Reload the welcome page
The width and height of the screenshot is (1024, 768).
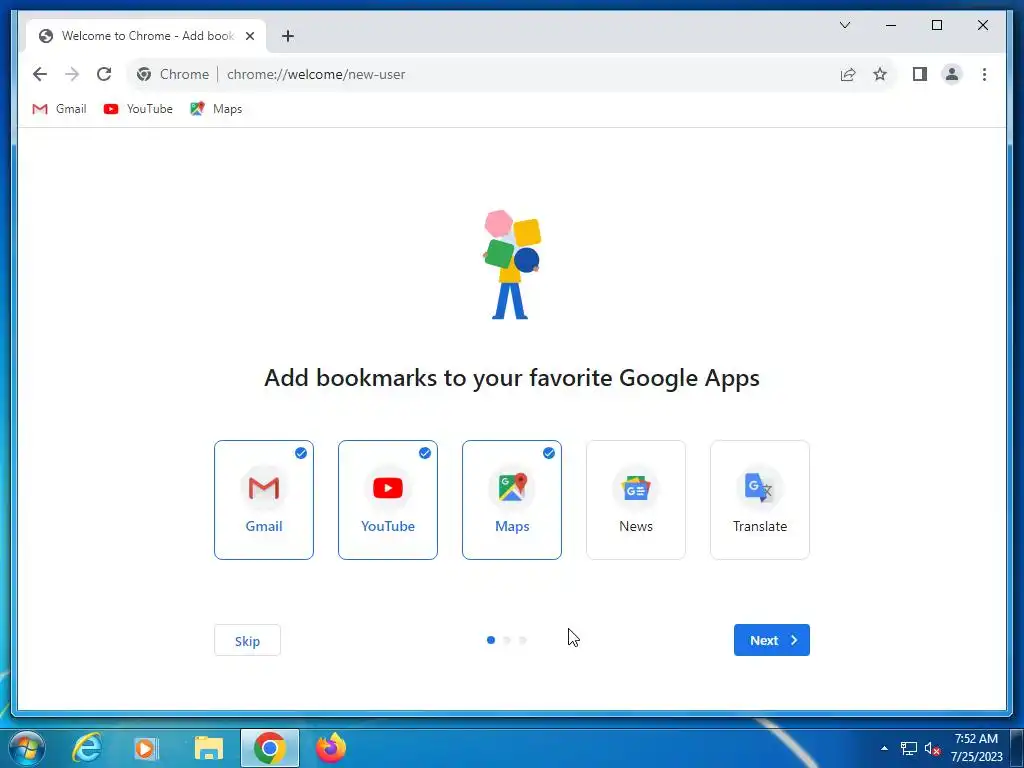click(x=104, y=74)
